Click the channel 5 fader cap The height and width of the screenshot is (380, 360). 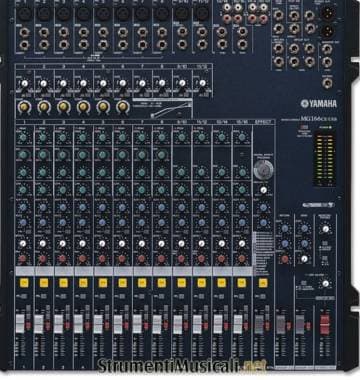(x=98, y=324)
